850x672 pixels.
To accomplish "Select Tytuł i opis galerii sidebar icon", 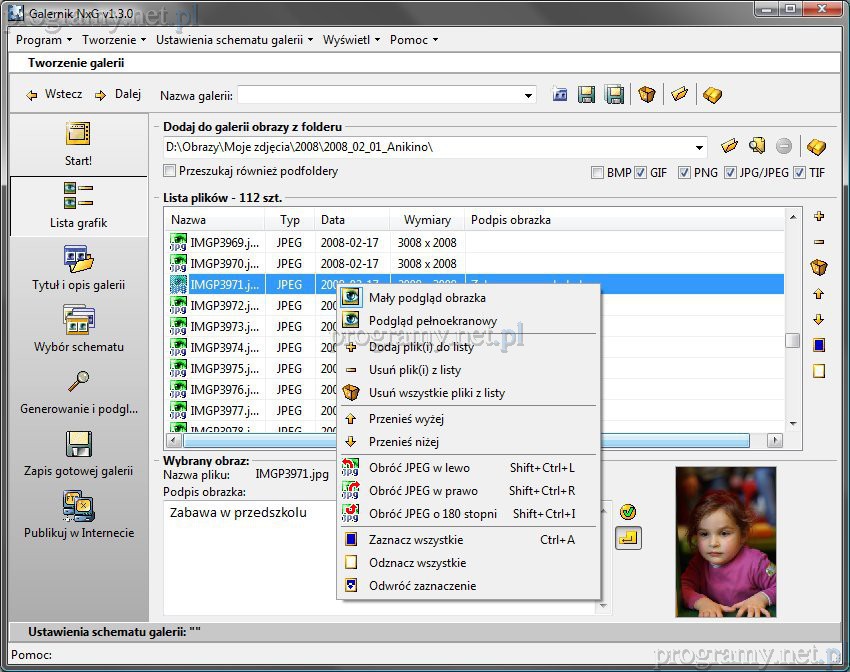I will point(78,267).
